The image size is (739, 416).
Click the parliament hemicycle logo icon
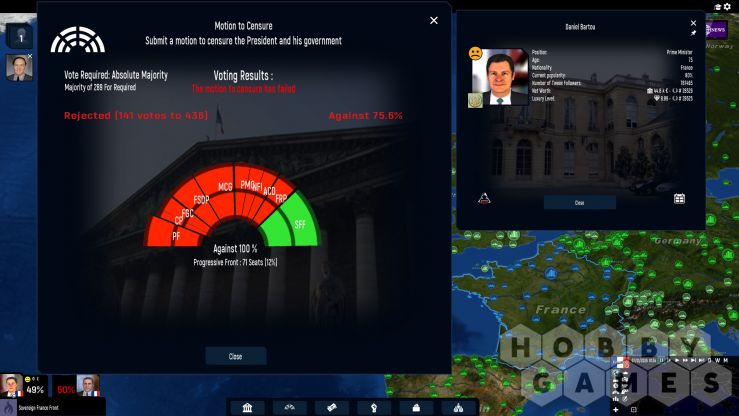78,40
